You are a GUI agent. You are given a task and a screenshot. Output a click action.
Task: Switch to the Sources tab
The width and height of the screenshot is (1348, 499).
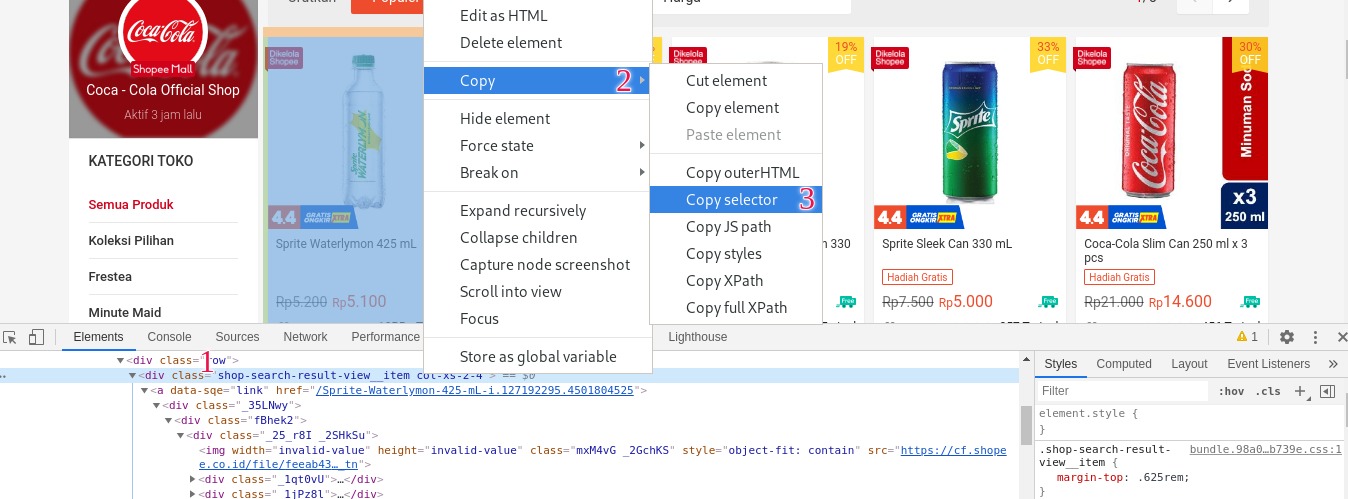pos(237,337)
